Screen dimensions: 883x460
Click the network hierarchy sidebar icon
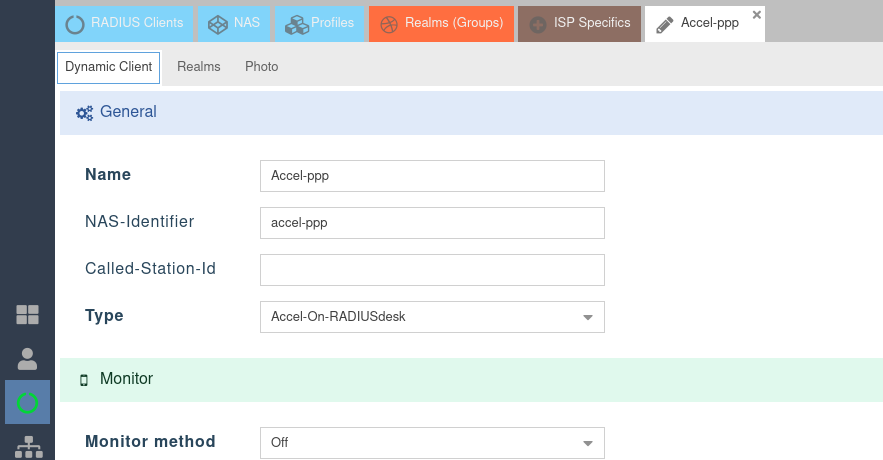point(27,445)
